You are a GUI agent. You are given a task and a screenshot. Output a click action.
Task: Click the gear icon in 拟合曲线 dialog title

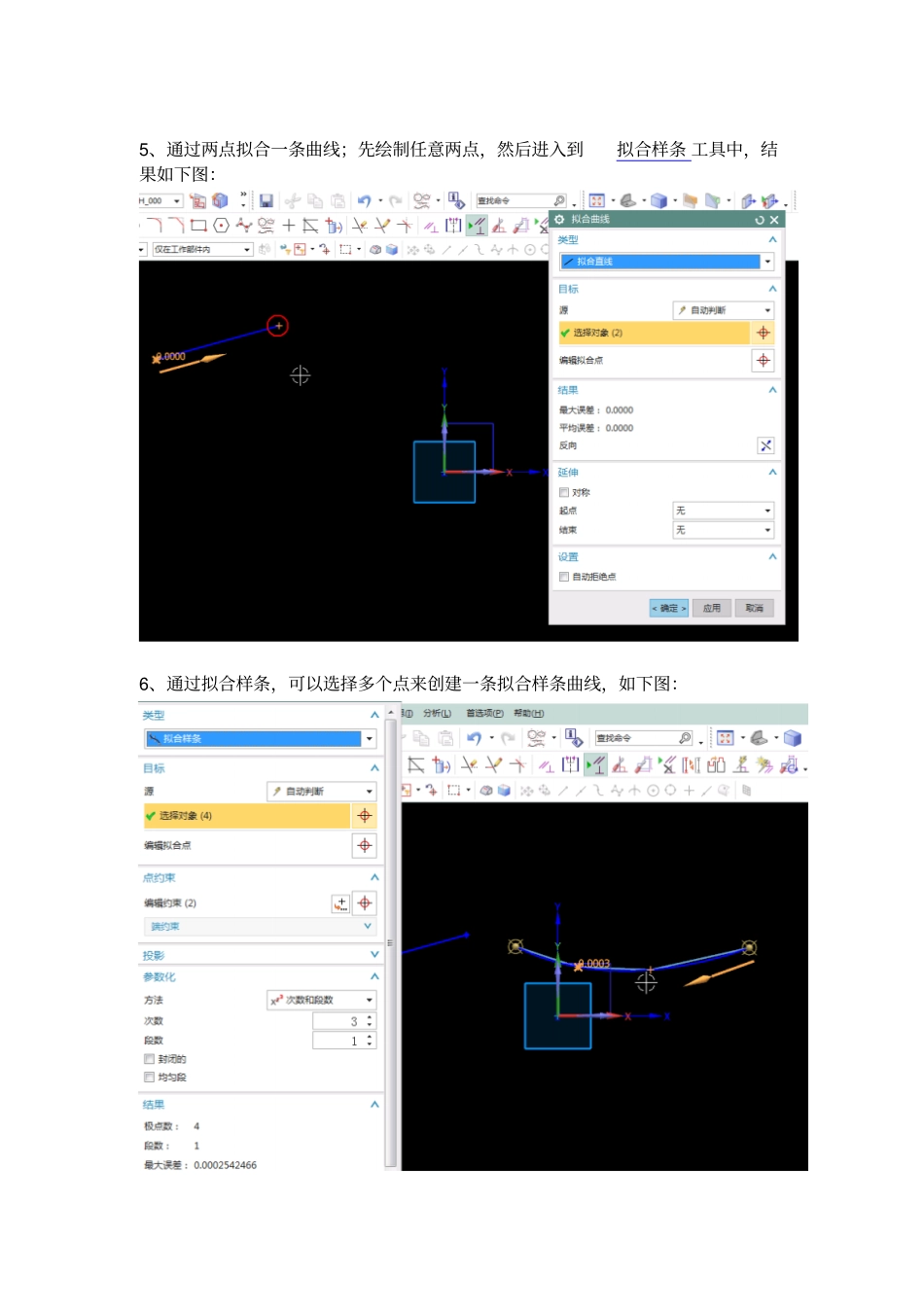click(x=559, y=220)
